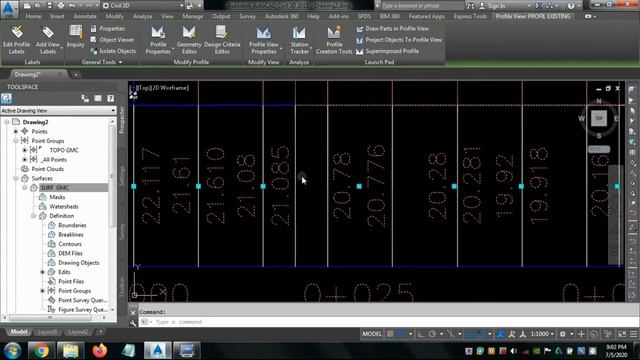Image resolution: width=640 pixels, height=360 pixels.
Task: Select Breaklines tree item
Action: 71,235
